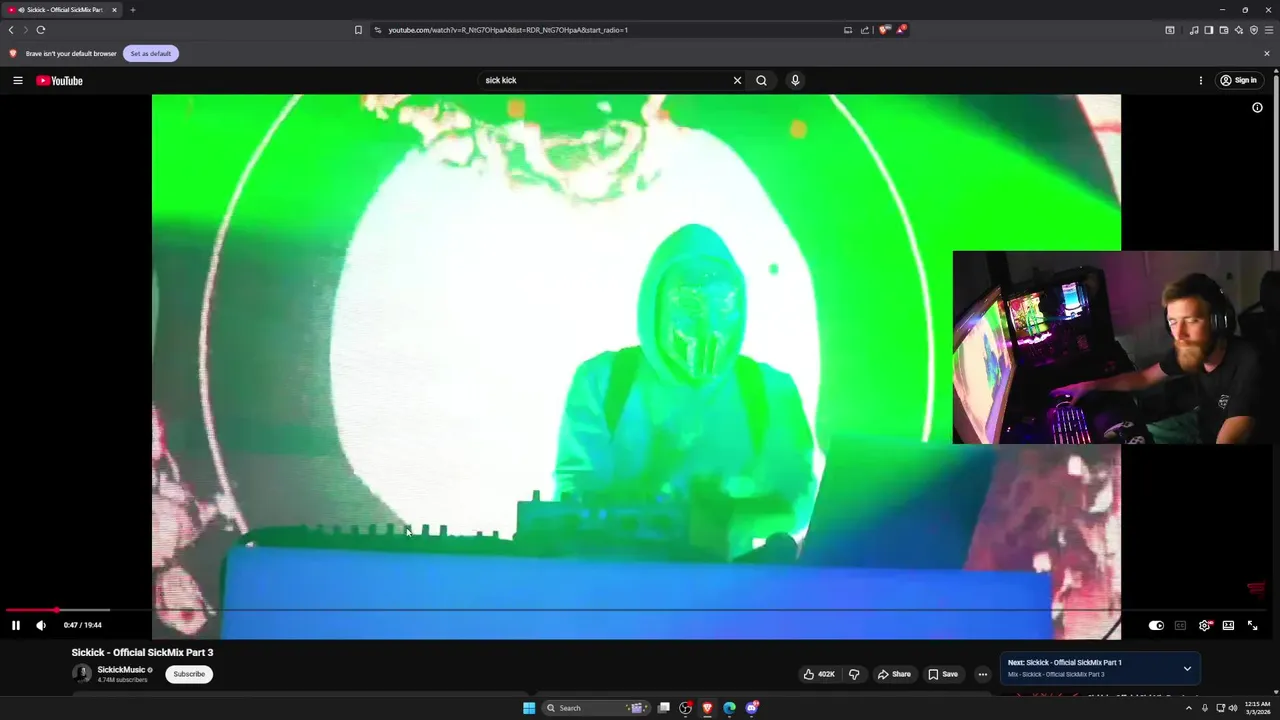The height and width of the screenshot is (720, 1280).
Task: Open the SickickMusic channel avatar
Action: click(81, 674)
